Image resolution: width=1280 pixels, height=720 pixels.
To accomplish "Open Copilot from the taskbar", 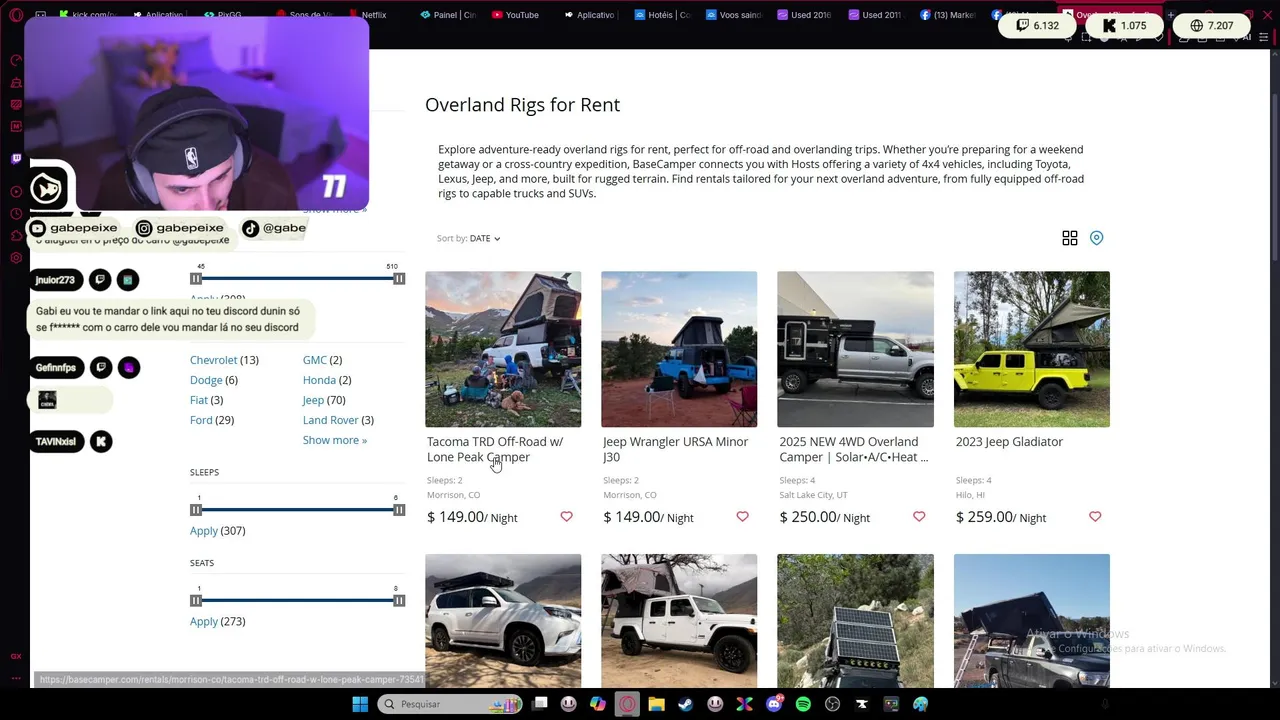I will pos(598,704).
